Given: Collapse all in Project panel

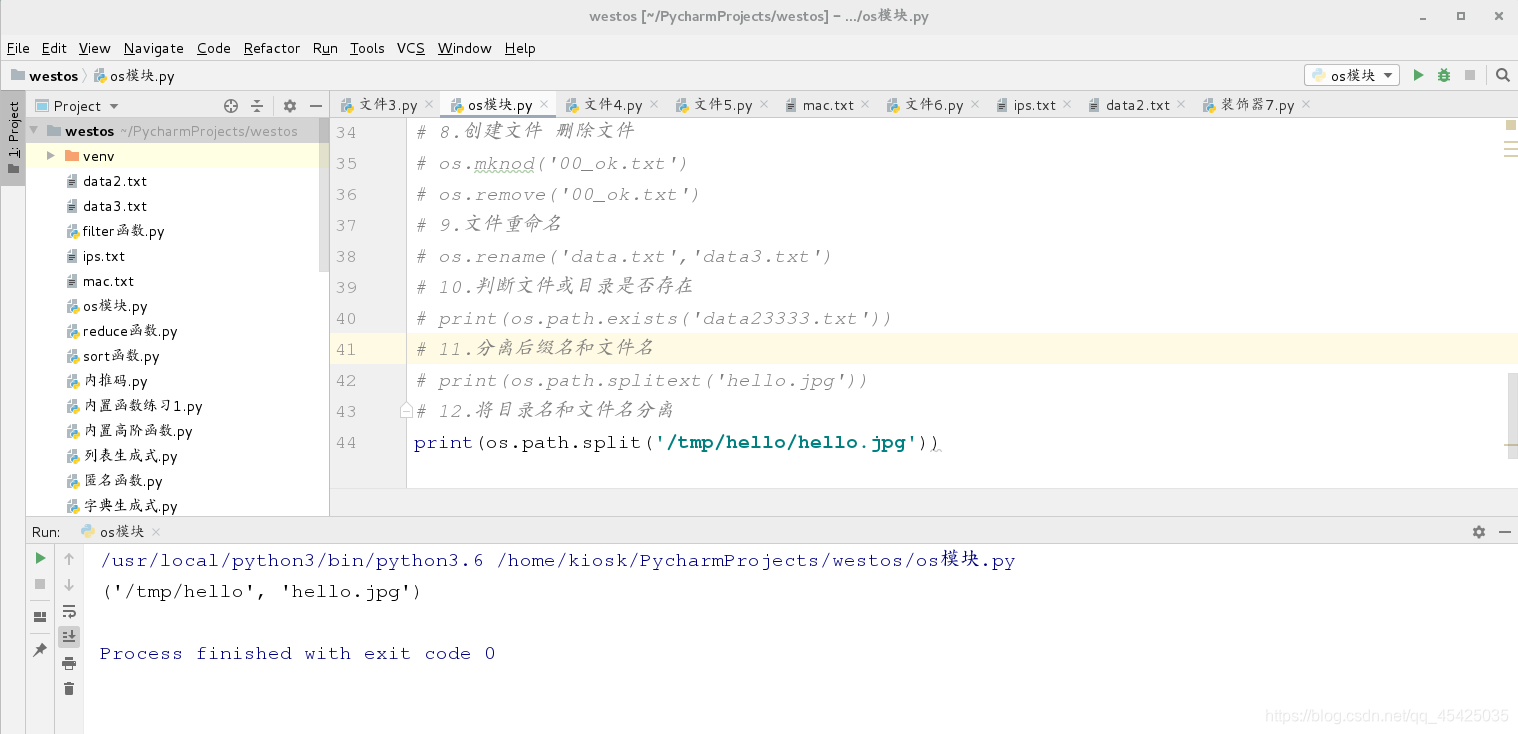Looking at the screenshot, I should pyautogui.click(x=257, y=105).
